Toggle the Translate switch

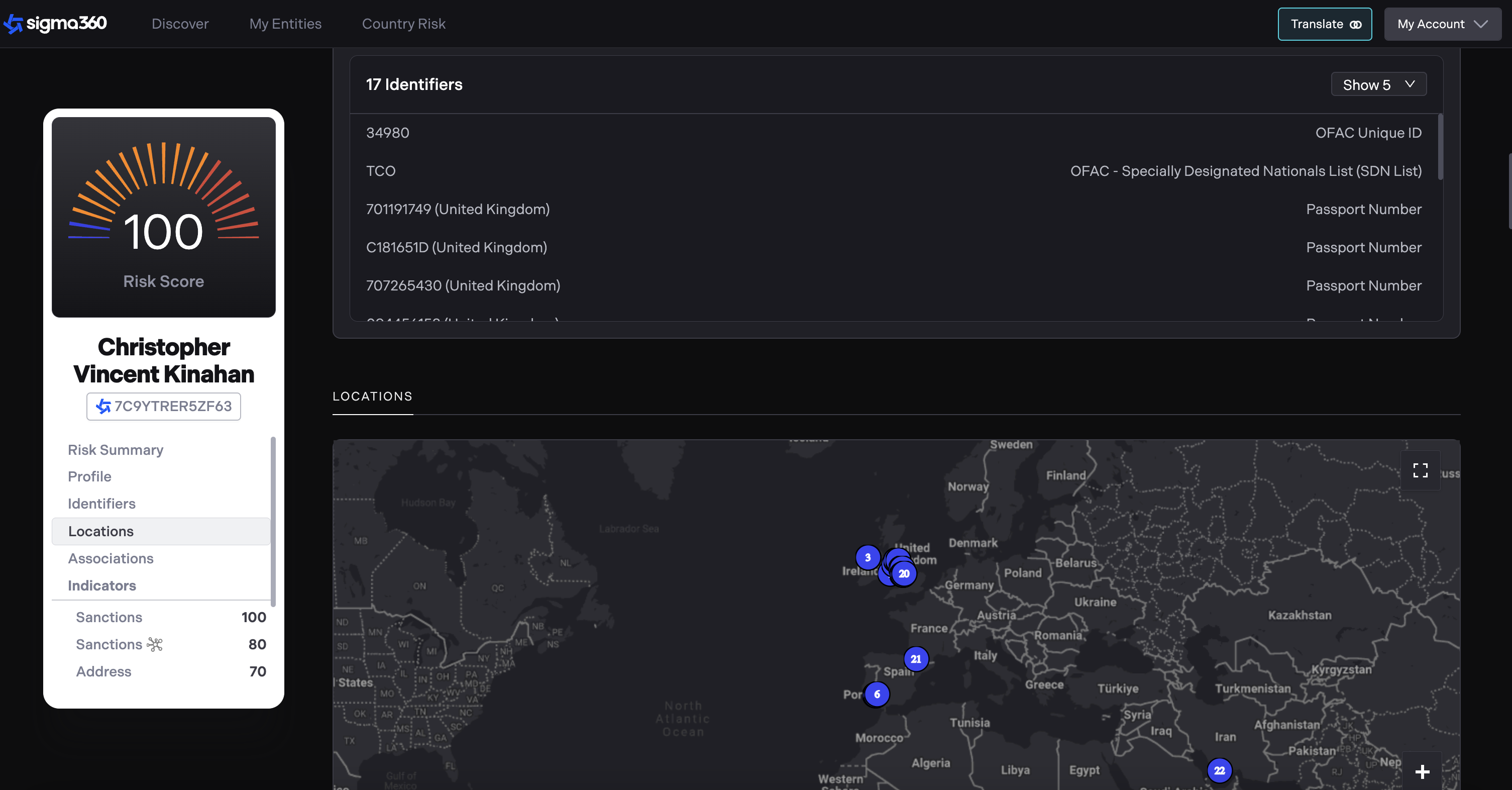(x=1355, y=25)
